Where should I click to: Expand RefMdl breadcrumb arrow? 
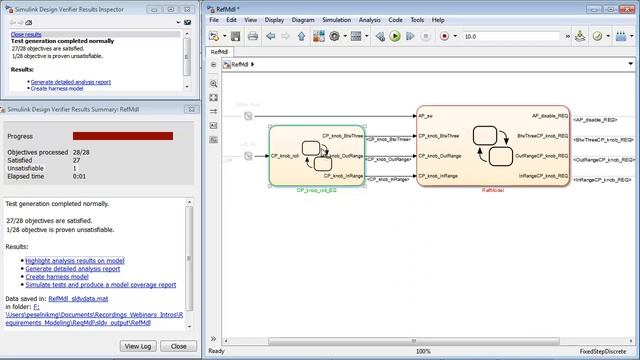point(253,64)
